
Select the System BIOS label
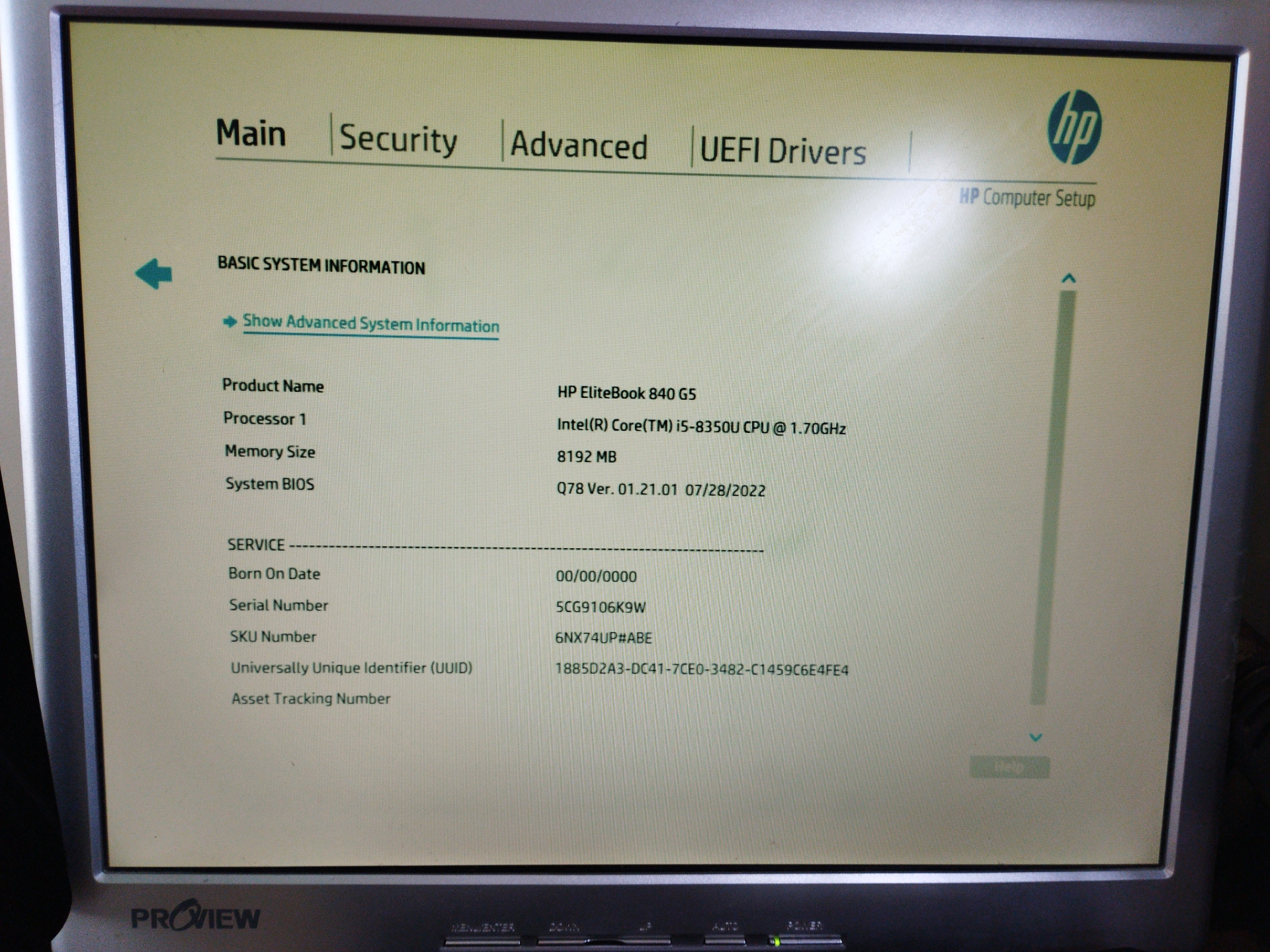270,484
